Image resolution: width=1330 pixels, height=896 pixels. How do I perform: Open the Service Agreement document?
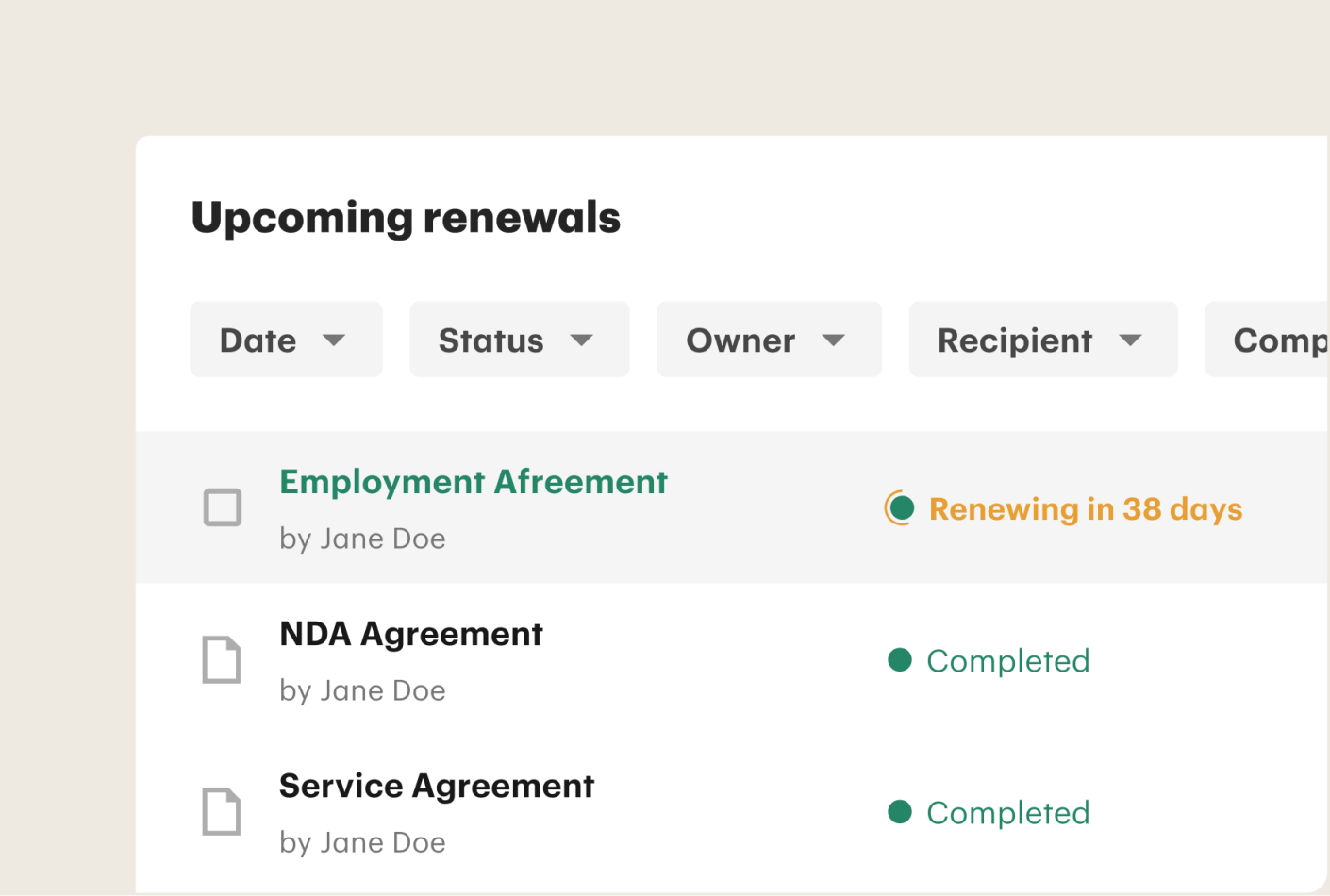click(x=437, y=786)
